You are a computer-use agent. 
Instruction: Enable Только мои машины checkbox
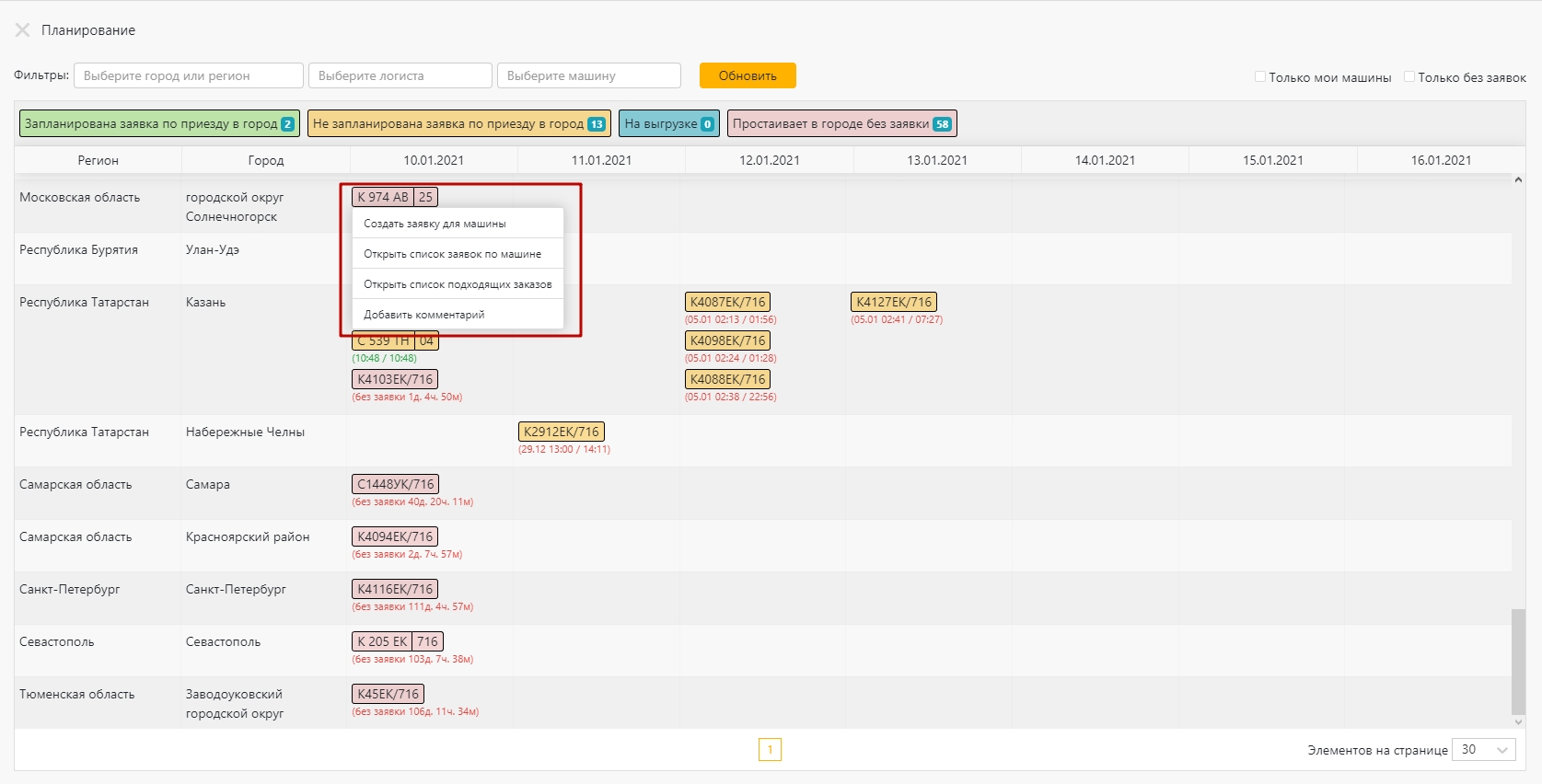tap(1260, 77)
